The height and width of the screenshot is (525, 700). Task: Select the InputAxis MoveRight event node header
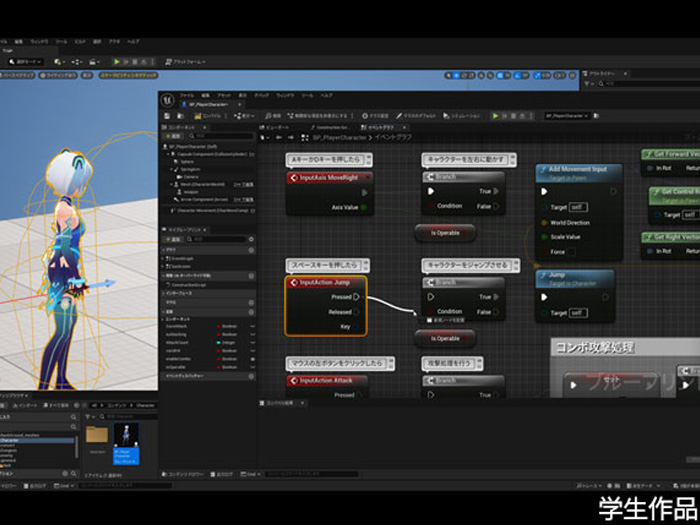coord(329,178)
